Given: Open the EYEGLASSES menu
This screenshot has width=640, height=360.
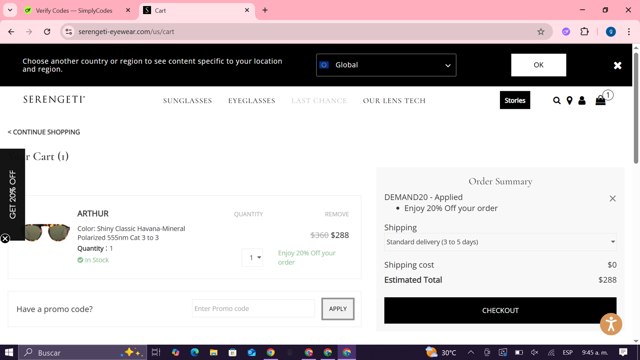Looking at the screenshot, I should tap(251, 101).
